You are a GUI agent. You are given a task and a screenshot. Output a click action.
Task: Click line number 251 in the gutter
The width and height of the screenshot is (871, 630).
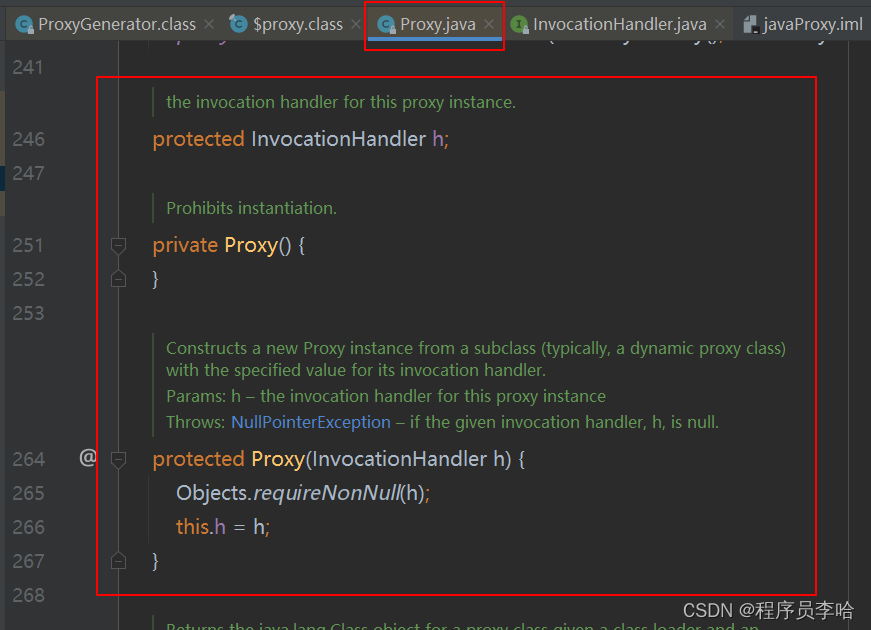tap(28, 245)
